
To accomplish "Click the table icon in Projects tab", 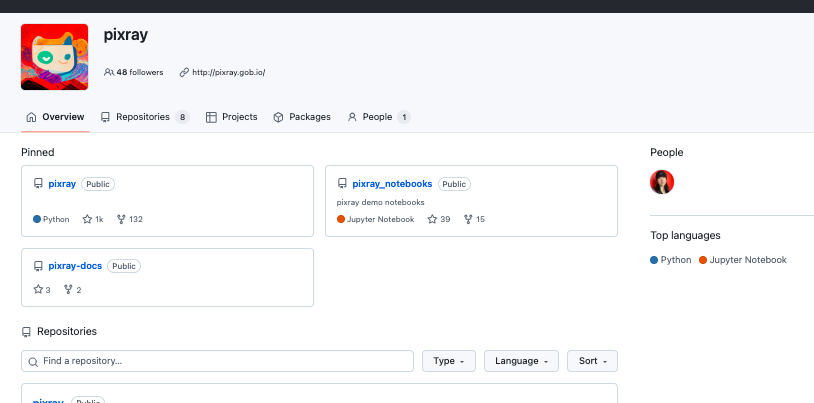I will tap(211, 117).
